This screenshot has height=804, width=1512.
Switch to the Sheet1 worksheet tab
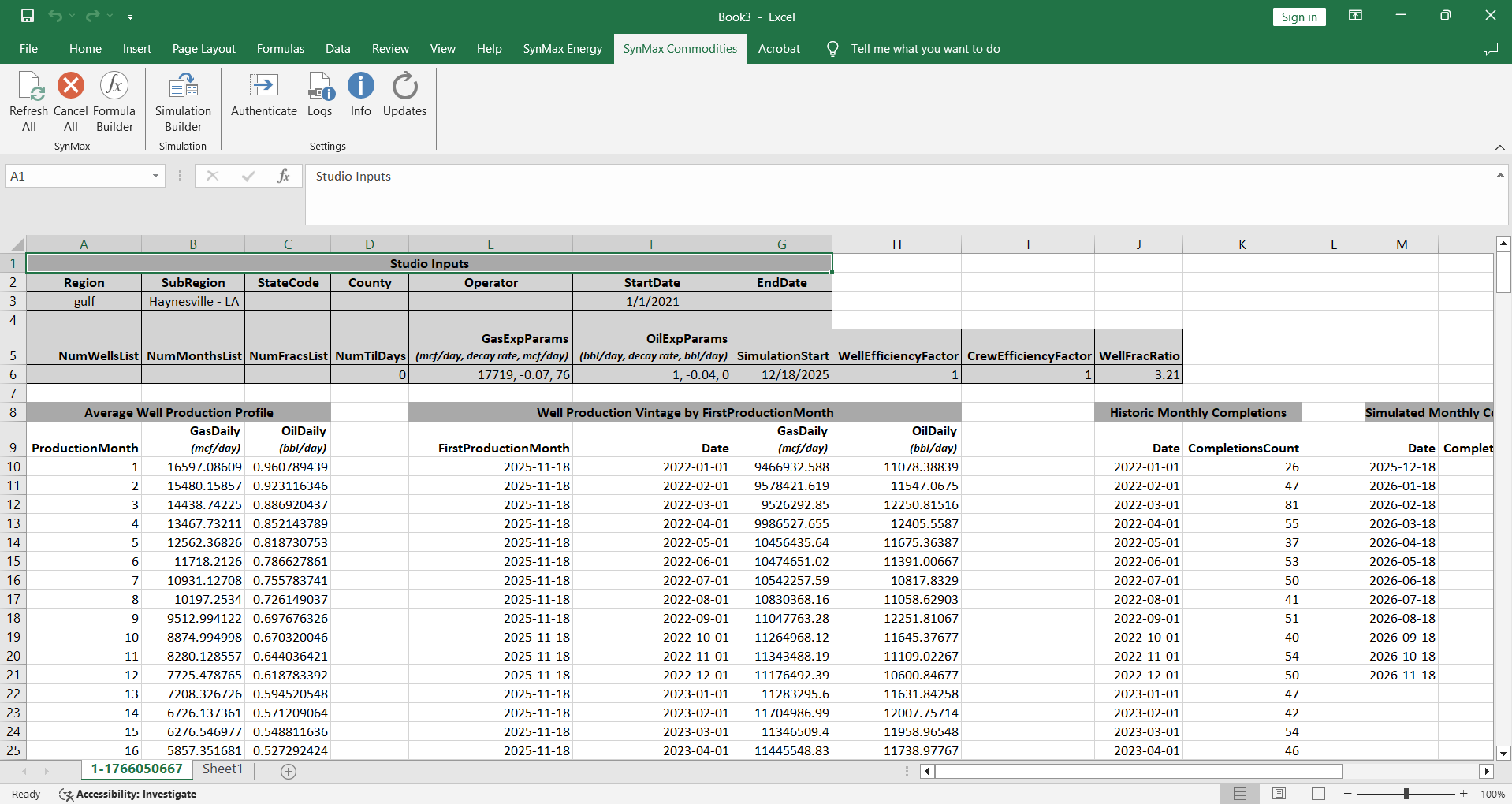tap(222, 769)
